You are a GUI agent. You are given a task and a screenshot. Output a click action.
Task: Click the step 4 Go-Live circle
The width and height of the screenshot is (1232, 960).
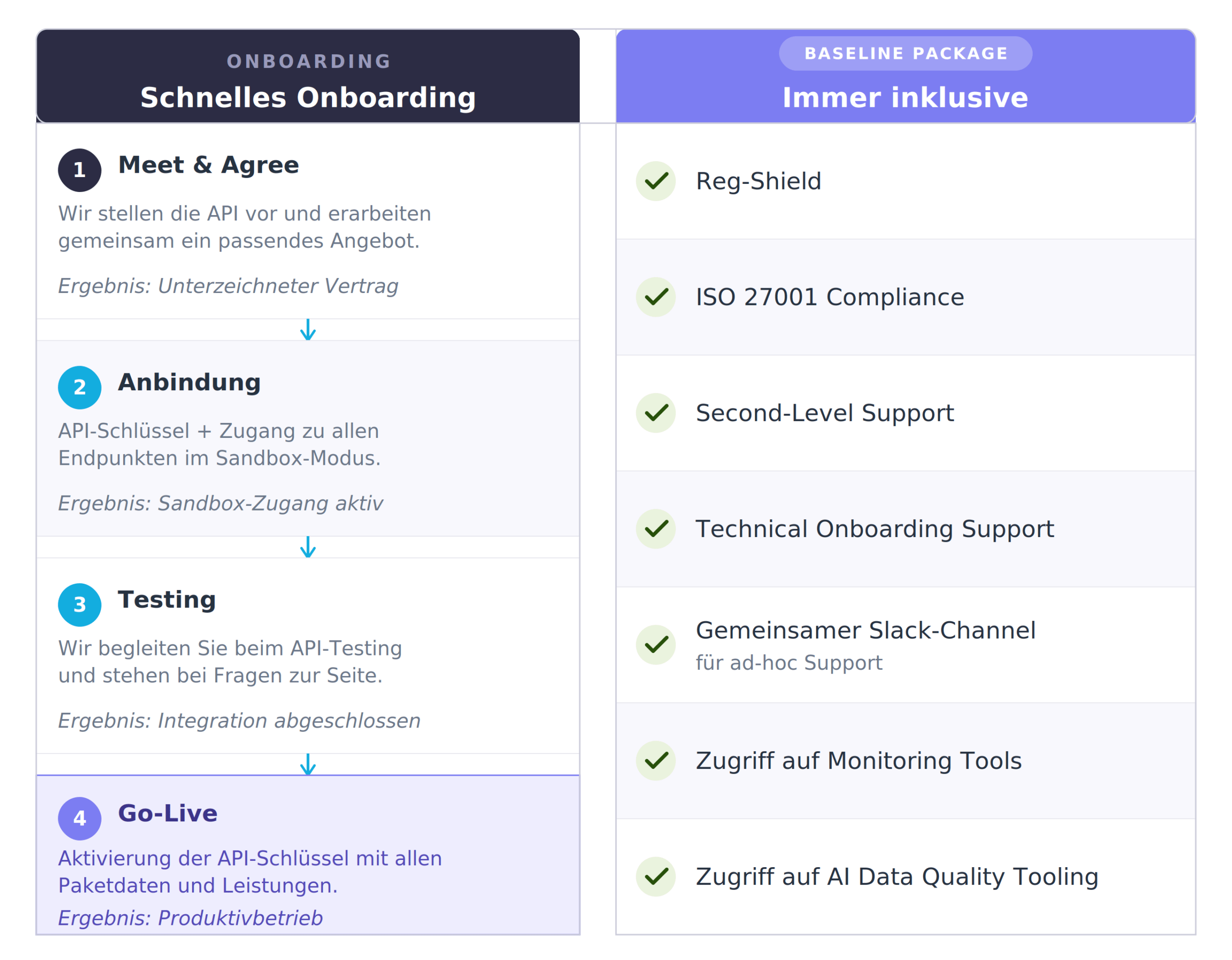click(79, 819)
